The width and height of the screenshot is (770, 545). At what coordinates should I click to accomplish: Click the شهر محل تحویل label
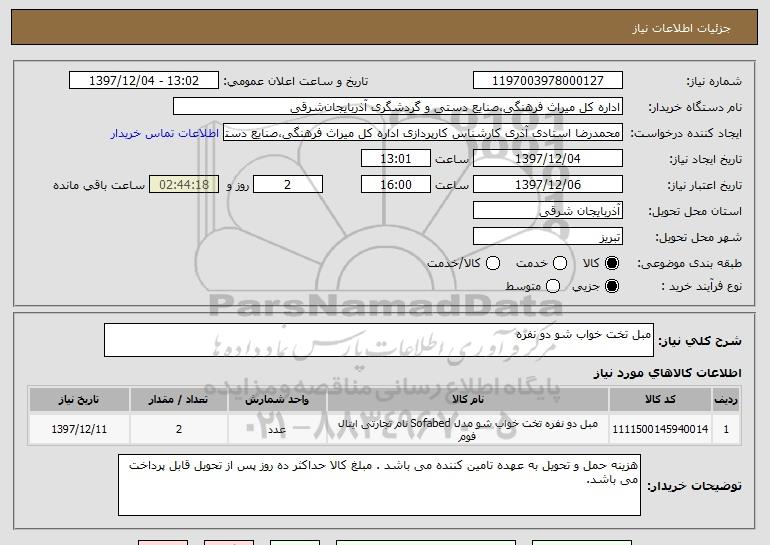click(x=699, y=237)
